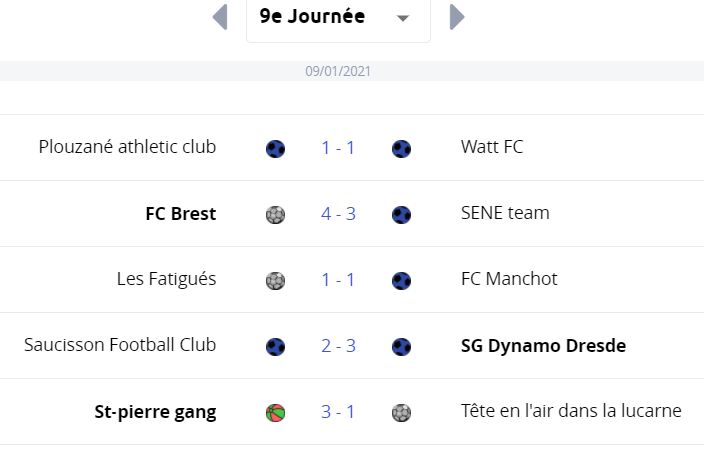The height and width of the screenshot is (457, 704).
Task: Go to the previous journée arrow
Action: click(x=220, y=17)
